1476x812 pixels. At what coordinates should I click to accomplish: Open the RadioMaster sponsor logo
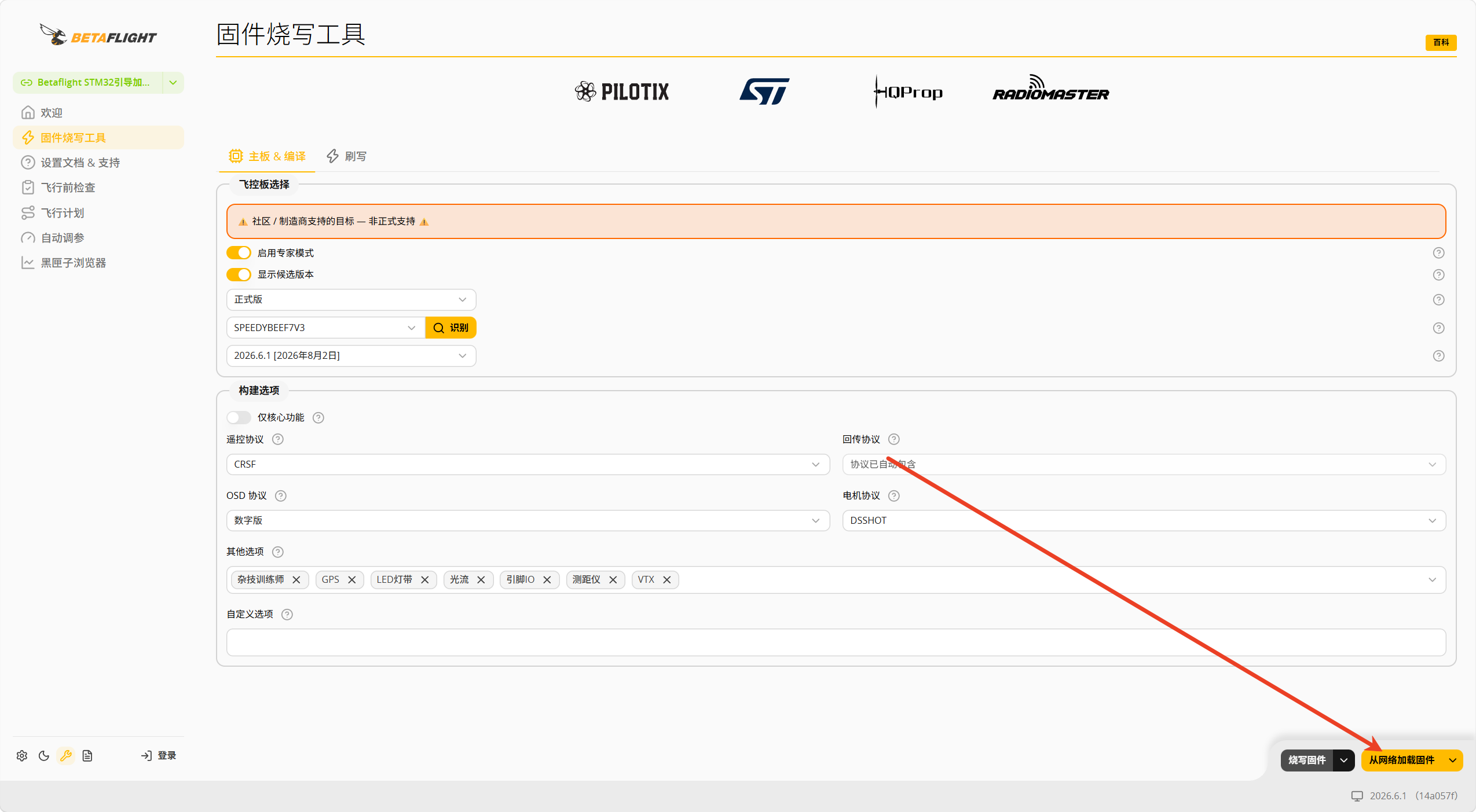coord(1050,89)
